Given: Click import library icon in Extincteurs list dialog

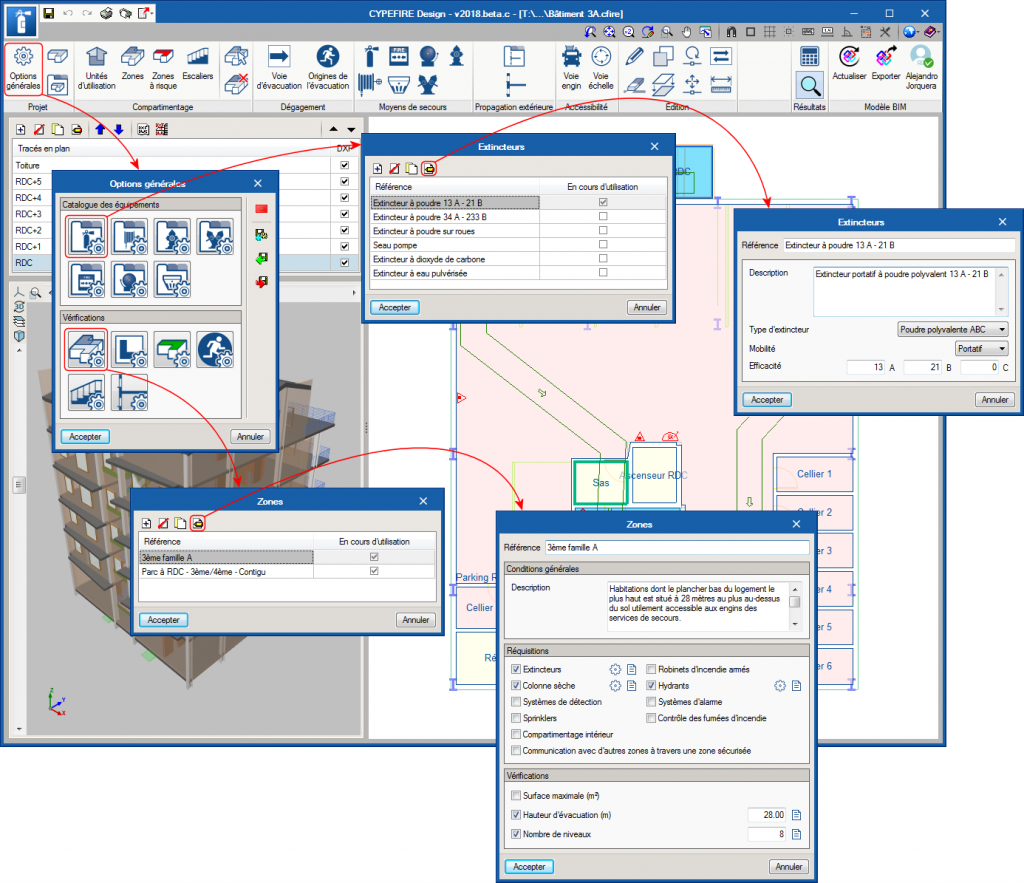Looking at the screenshot, I should [x=429, y=169].
